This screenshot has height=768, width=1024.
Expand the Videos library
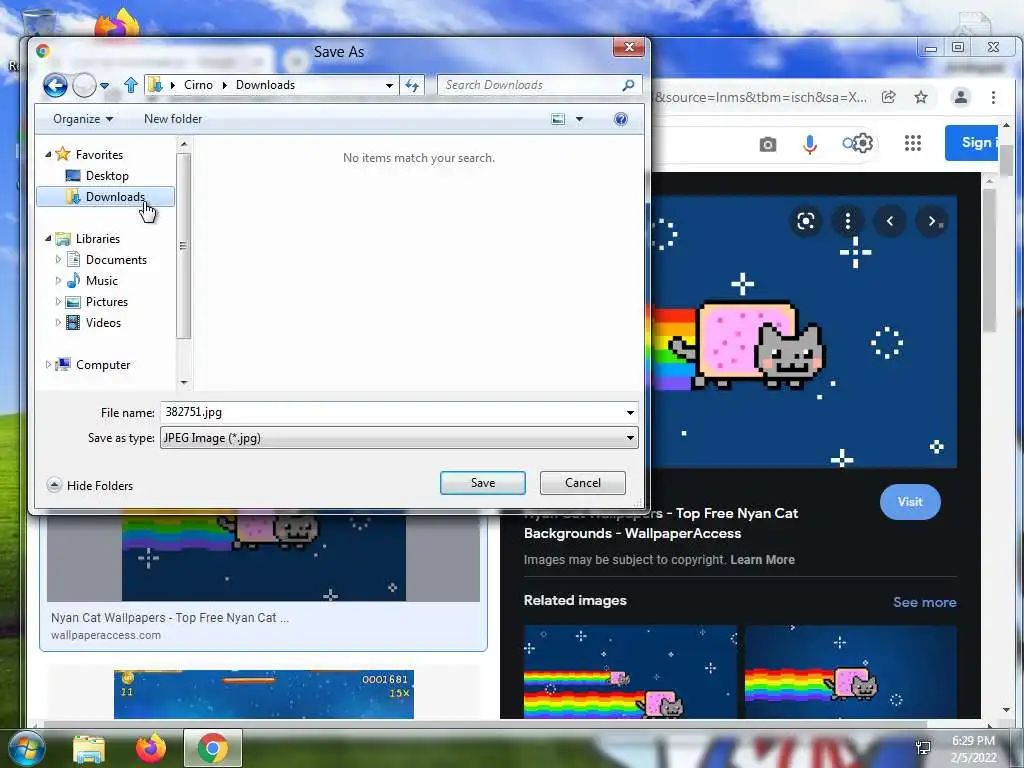(x=58, y=323)
